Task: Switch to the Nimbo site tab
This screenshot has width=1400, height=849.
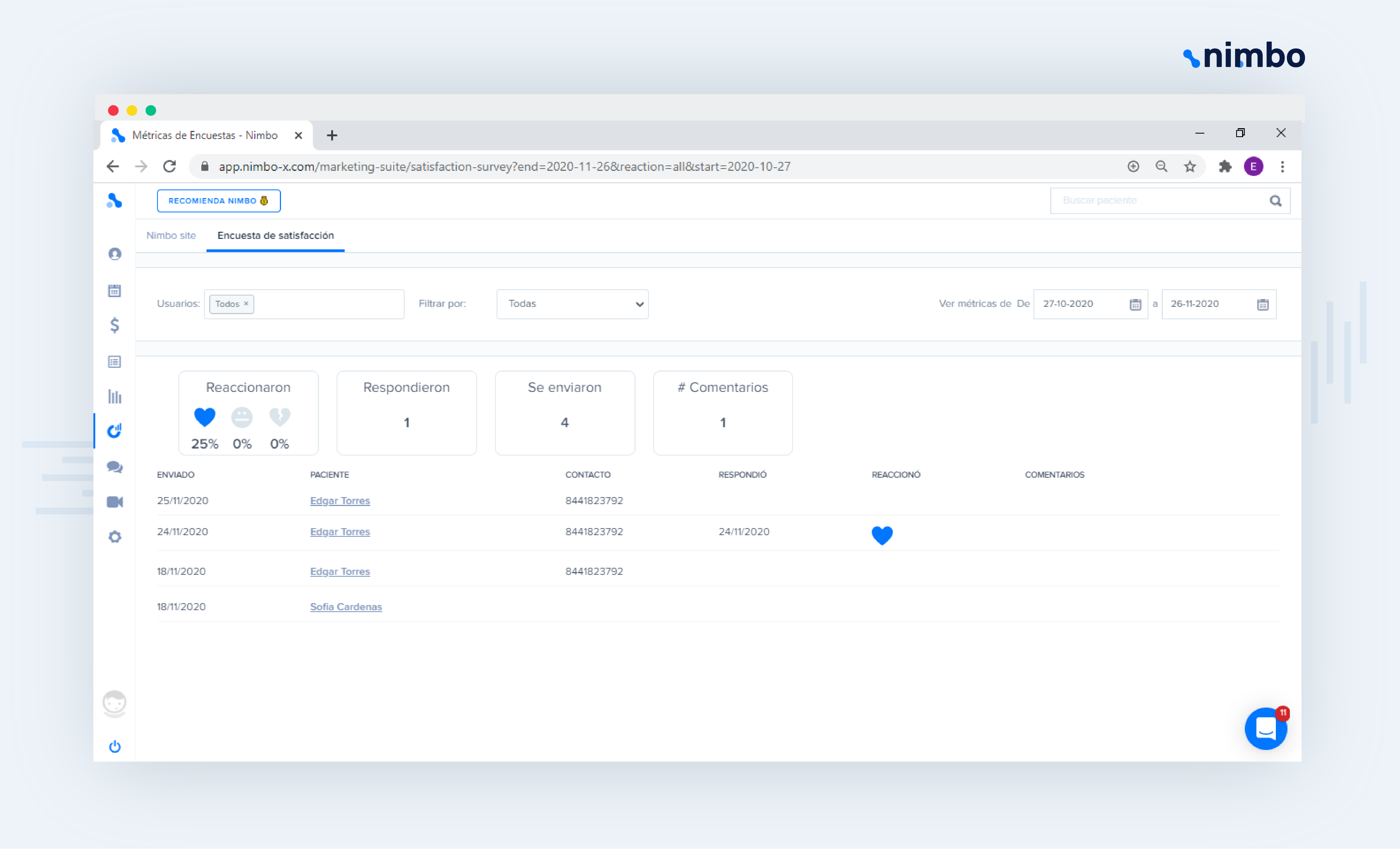Action: click(171, 235)
